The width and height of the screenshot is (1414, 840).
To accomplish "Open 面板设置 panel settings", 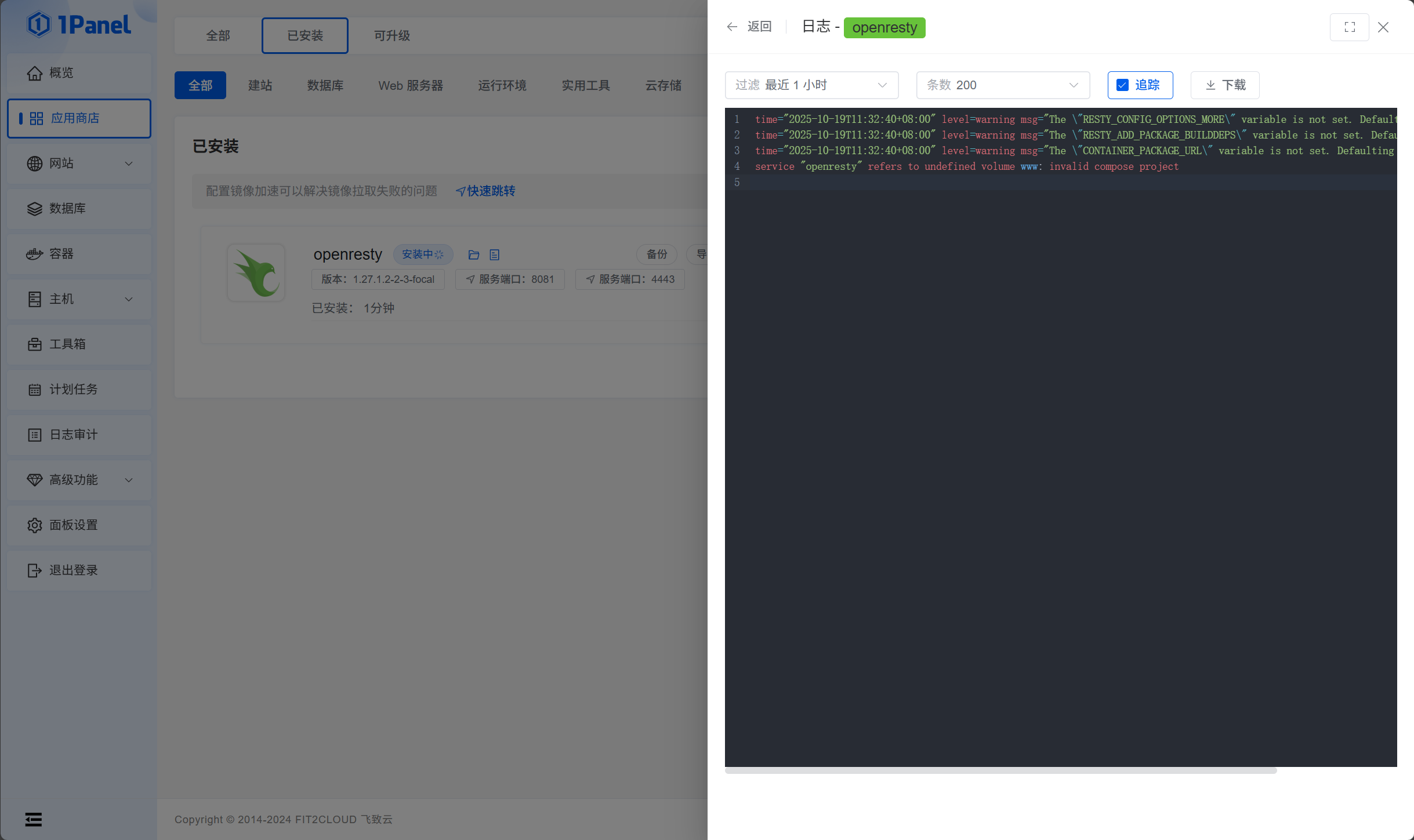I will tap(79, 525).
